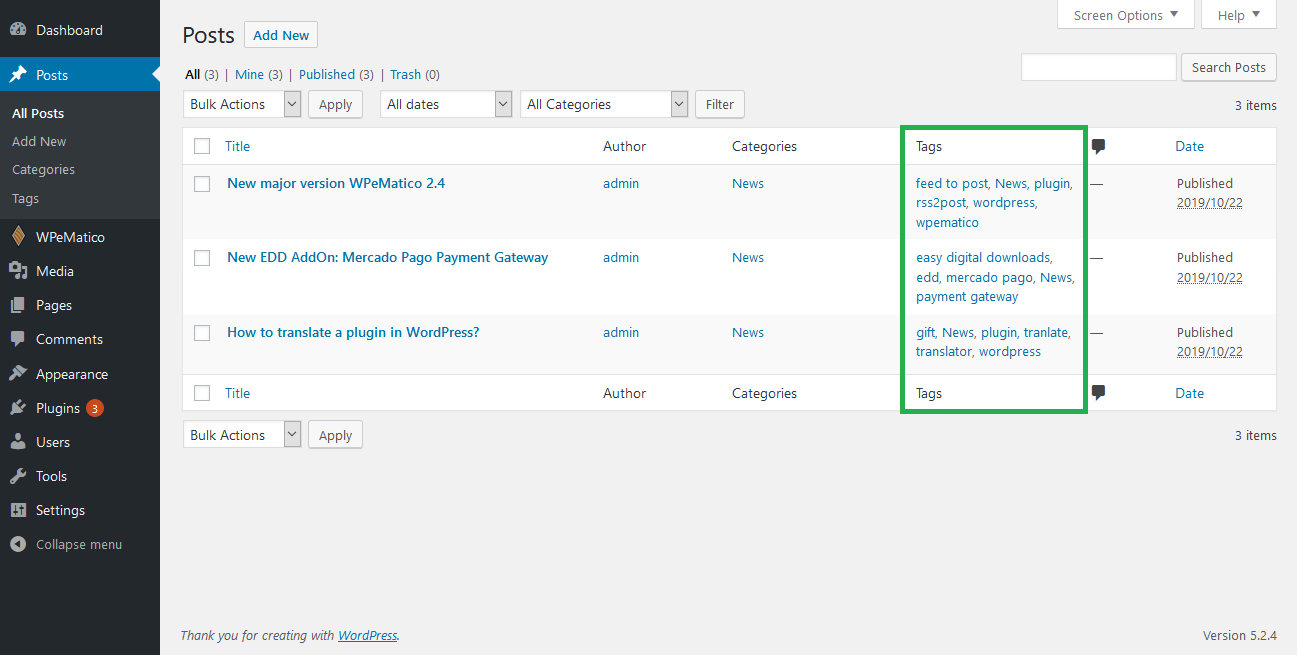
Task: Click the gift tag link
Action: click(925, 333)
